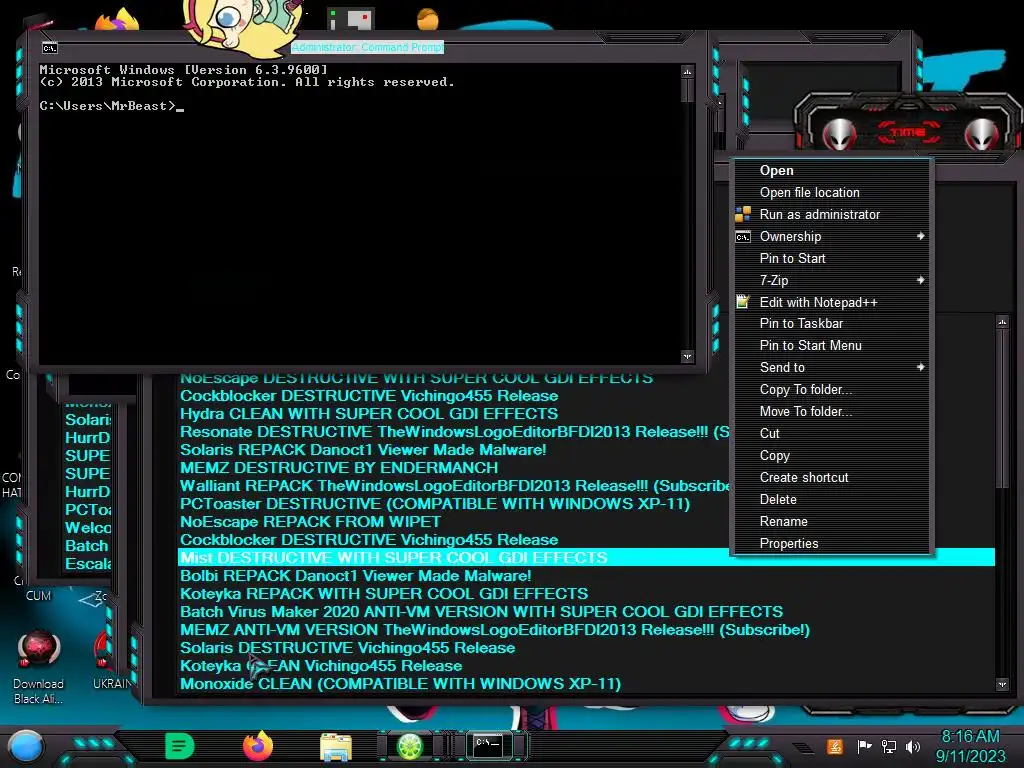Choose Create shortcut
The width and height of the screenshot is (1024, 768).
click(x=832, y=477)
